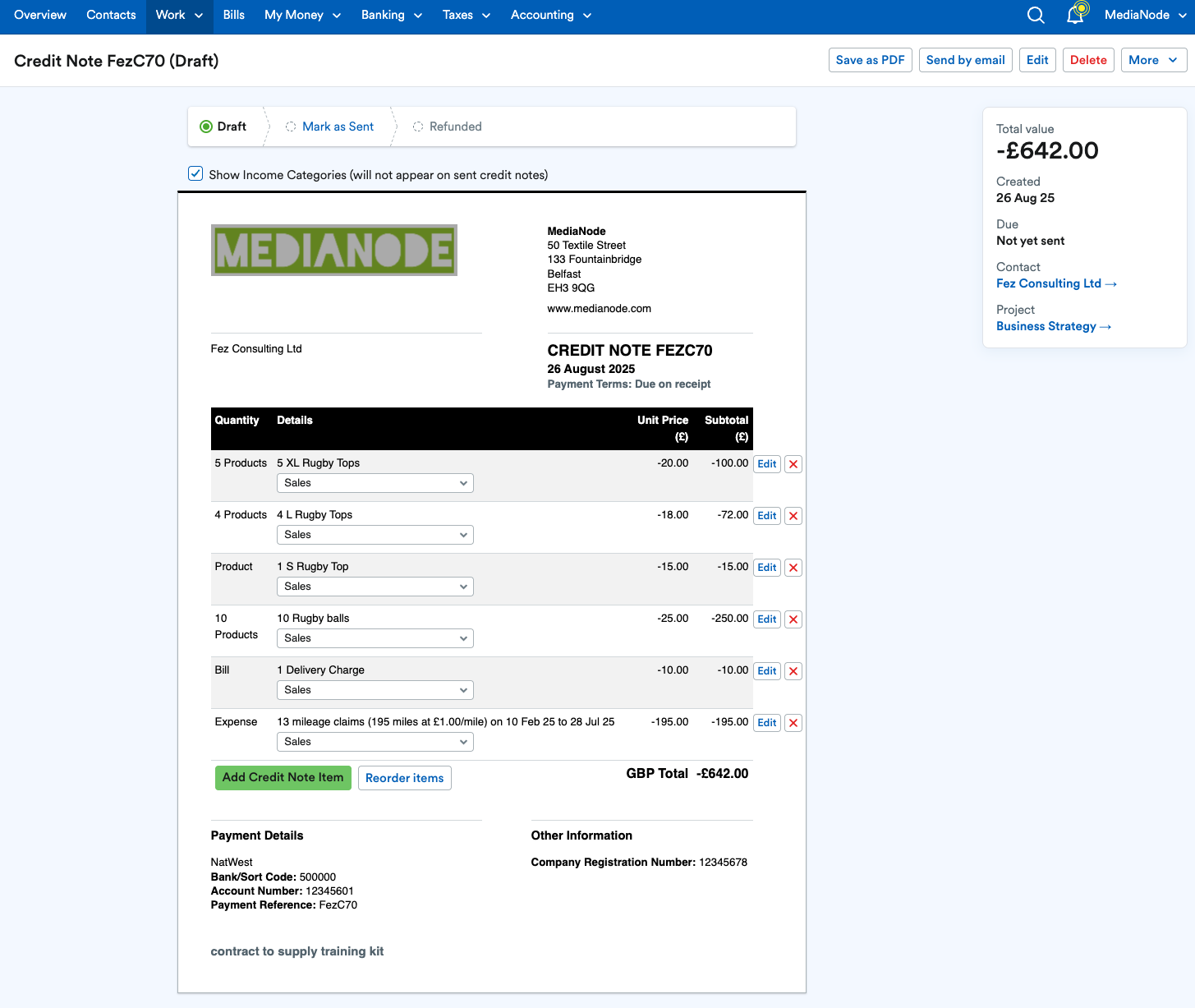The height and width of the screenshot is (1008, 1195).
Task: Remove the 10 Rugby balls line item
Action: click(793, 619)
